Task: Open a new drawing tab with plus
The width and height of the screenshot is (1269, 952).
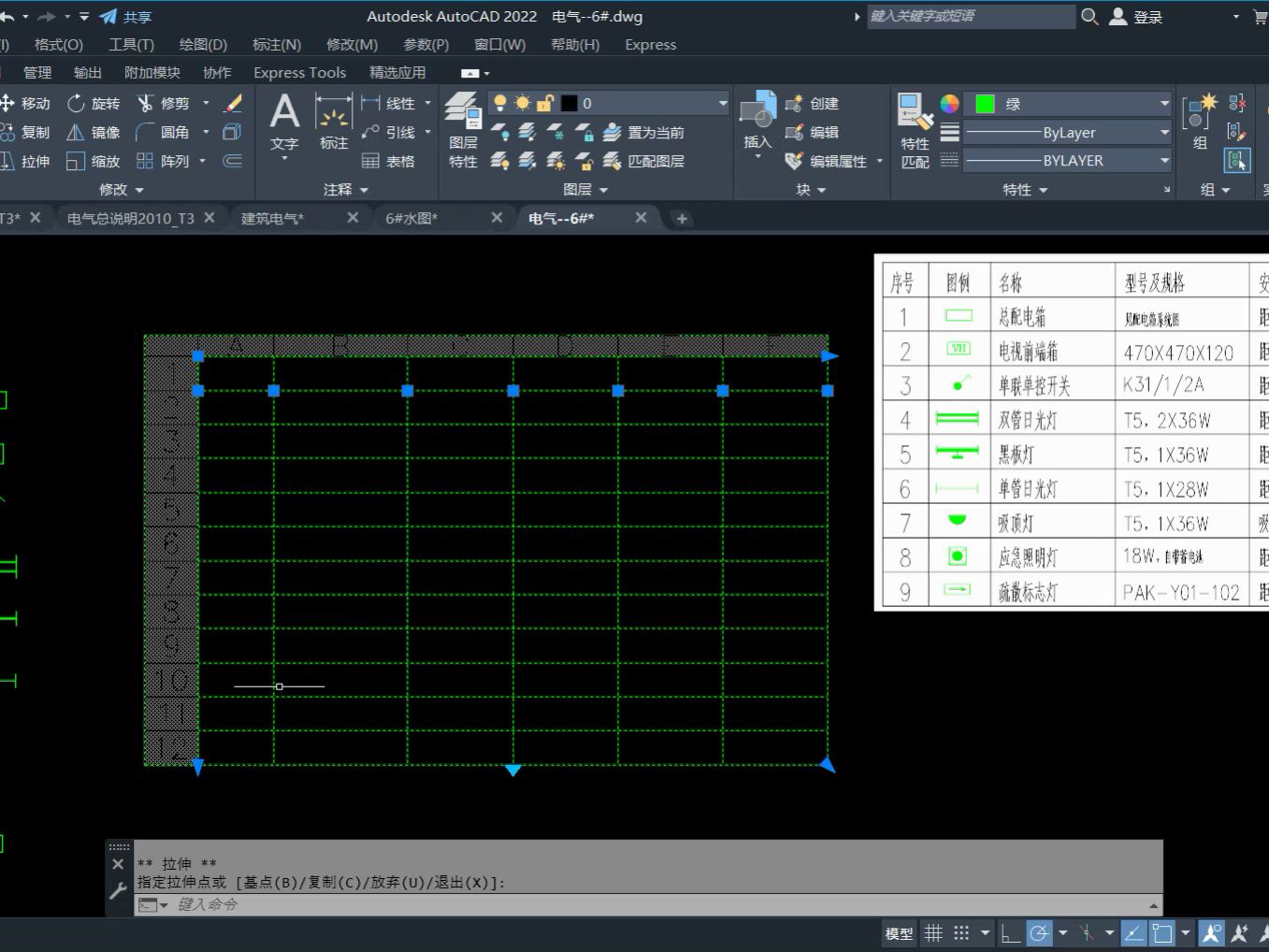Action: click(682, 218)
